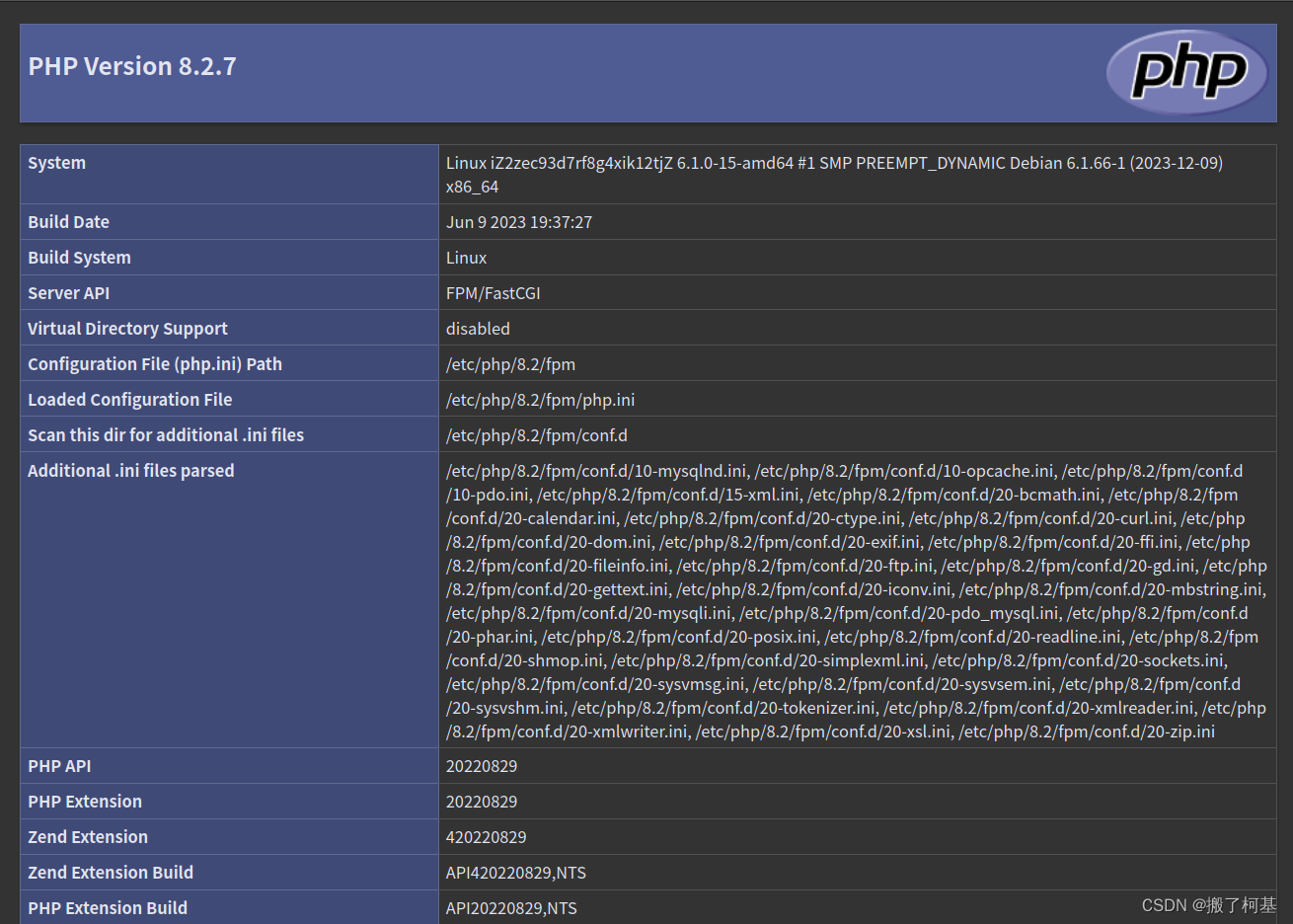Click the parsed .ini files list text

point(856,601)
